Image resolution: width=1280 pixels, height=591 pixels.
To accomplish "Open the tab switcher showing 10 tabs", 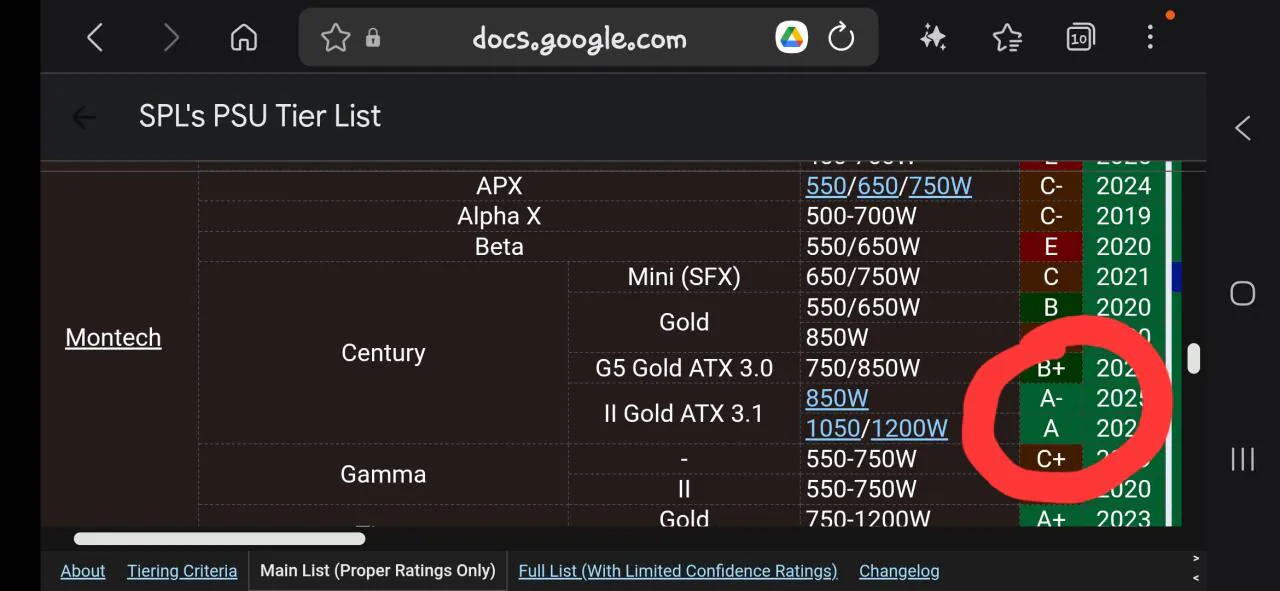I will coord(1080,37).
